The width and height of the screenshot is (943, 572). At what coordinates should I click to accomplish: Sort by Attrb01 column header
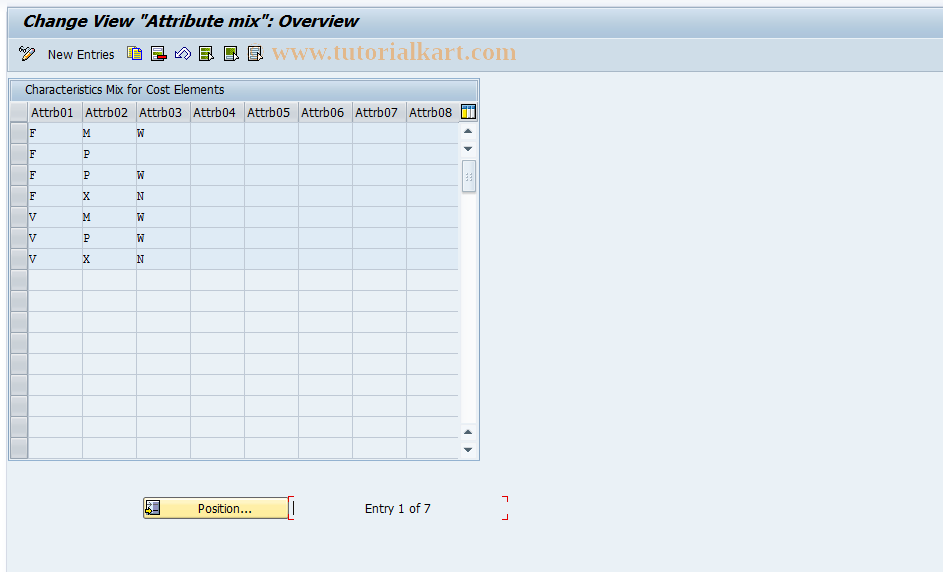tap(55, 112)
